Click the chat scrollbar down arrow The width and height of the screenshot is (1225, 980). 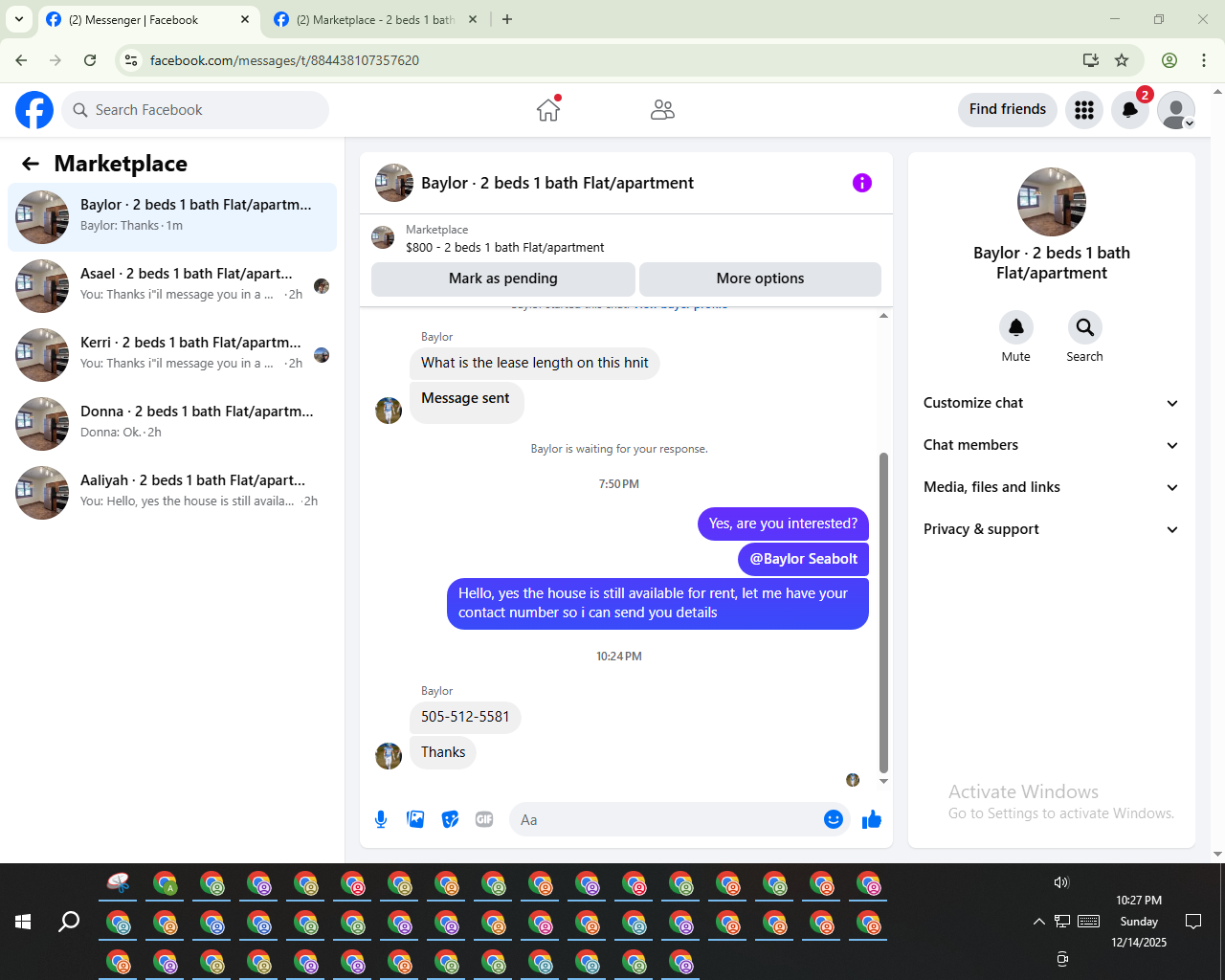coord(883,781)
